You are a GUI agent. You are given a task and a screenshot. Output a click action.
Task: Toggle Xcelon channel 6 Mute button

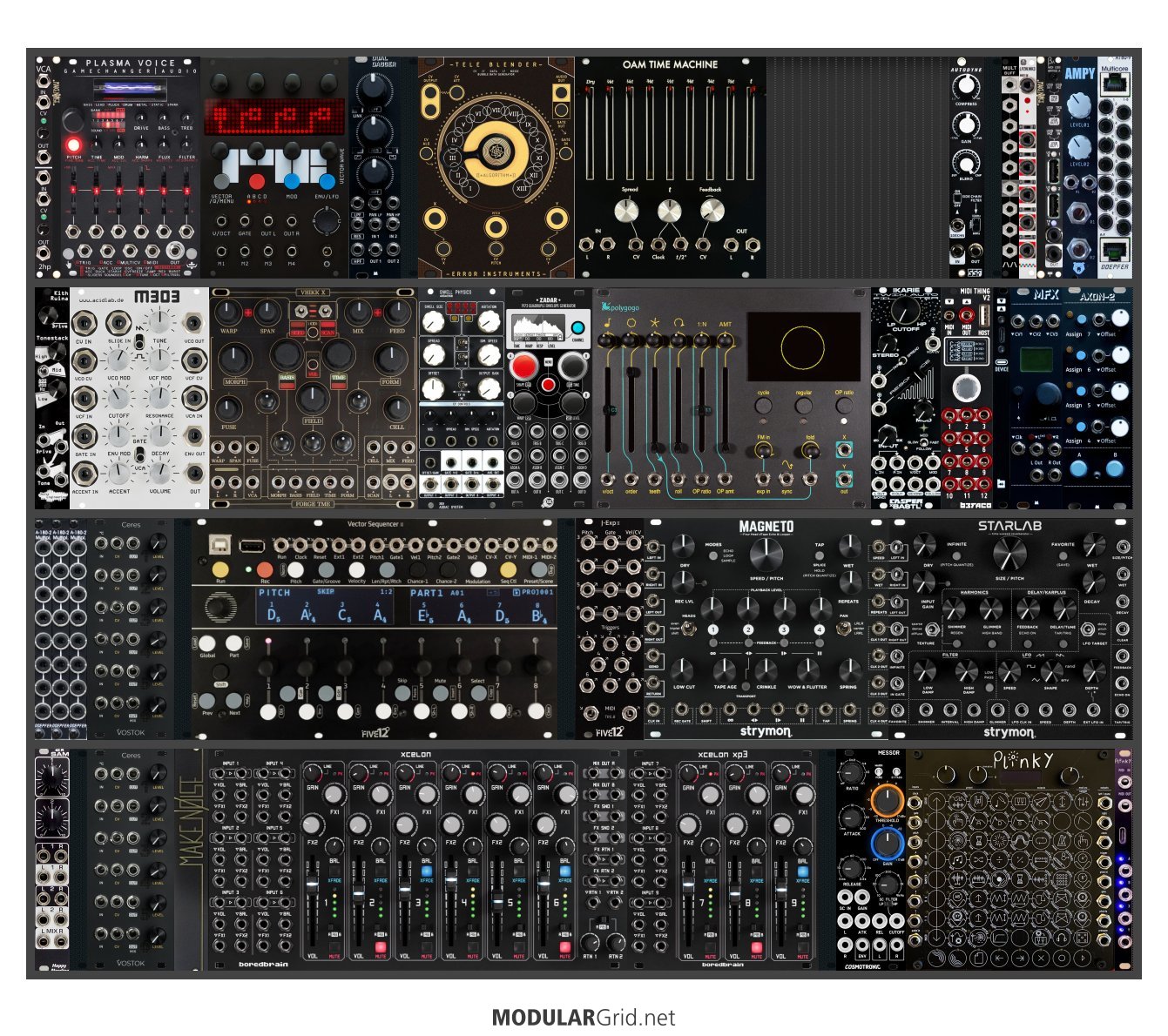click(x=564, y=947)
